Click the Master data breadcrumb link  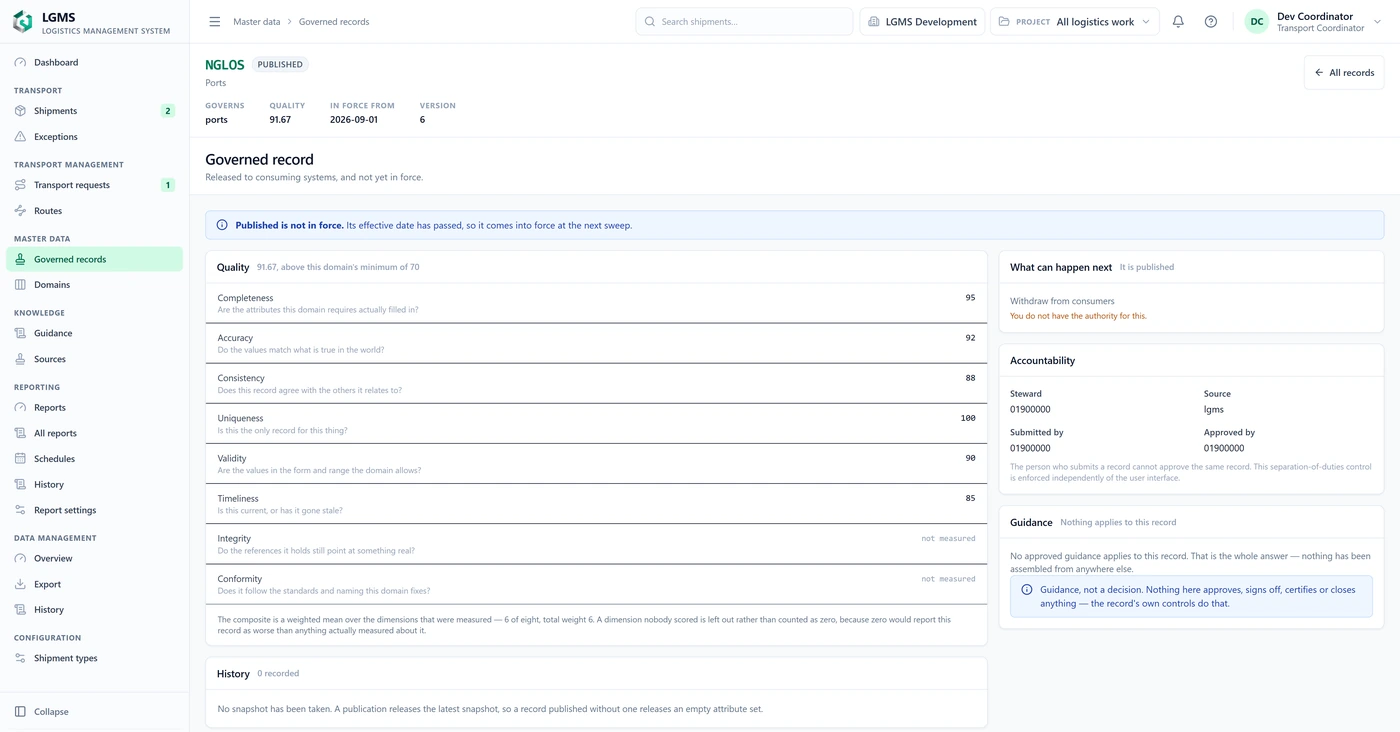coord(257,22)
